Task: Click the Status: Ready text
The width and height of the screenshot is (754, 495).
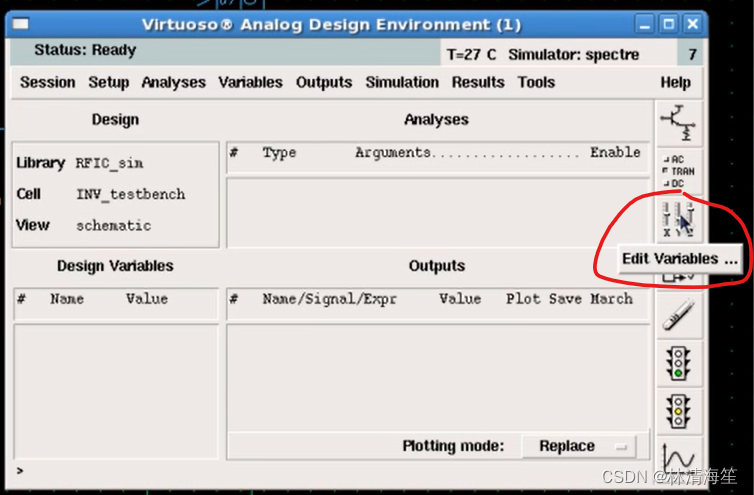Action: tap(85, 50)
